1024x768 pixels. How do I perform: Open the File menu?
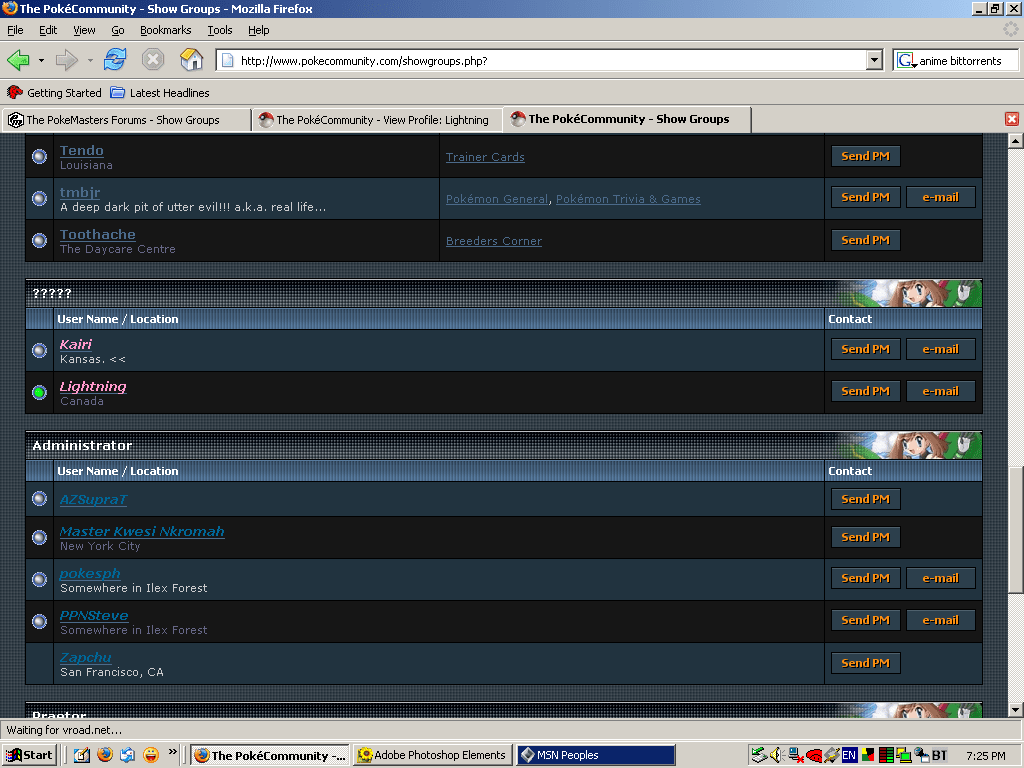(x=15, y=30)
